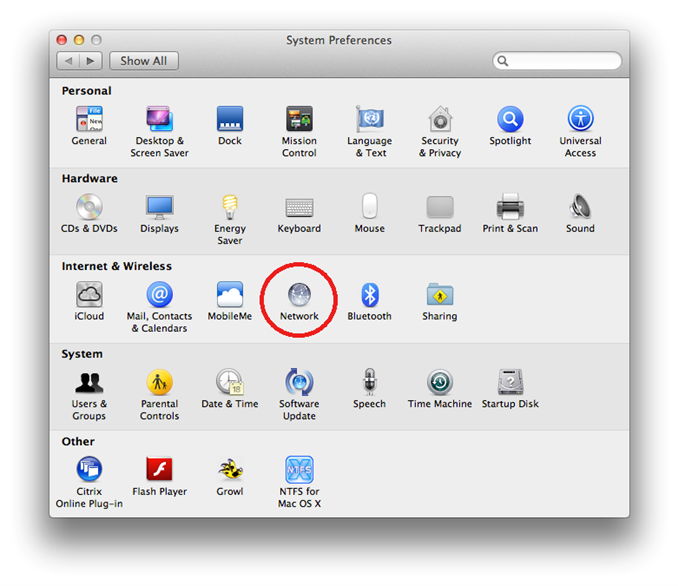Open NTFS for Mac OS X pane
The height and width of the screenshot is (586, 678).
[299, 470]
